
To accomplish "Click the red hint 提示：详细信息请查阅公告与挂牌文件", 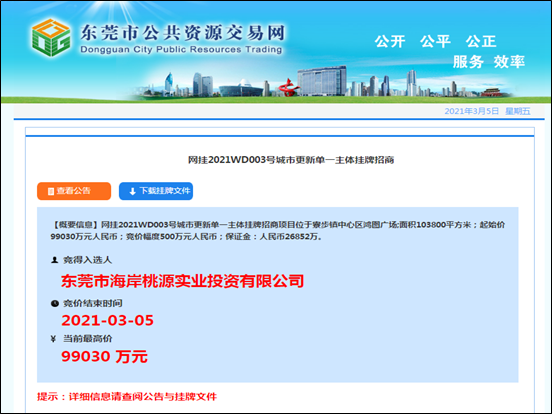I will click(127, 397).
